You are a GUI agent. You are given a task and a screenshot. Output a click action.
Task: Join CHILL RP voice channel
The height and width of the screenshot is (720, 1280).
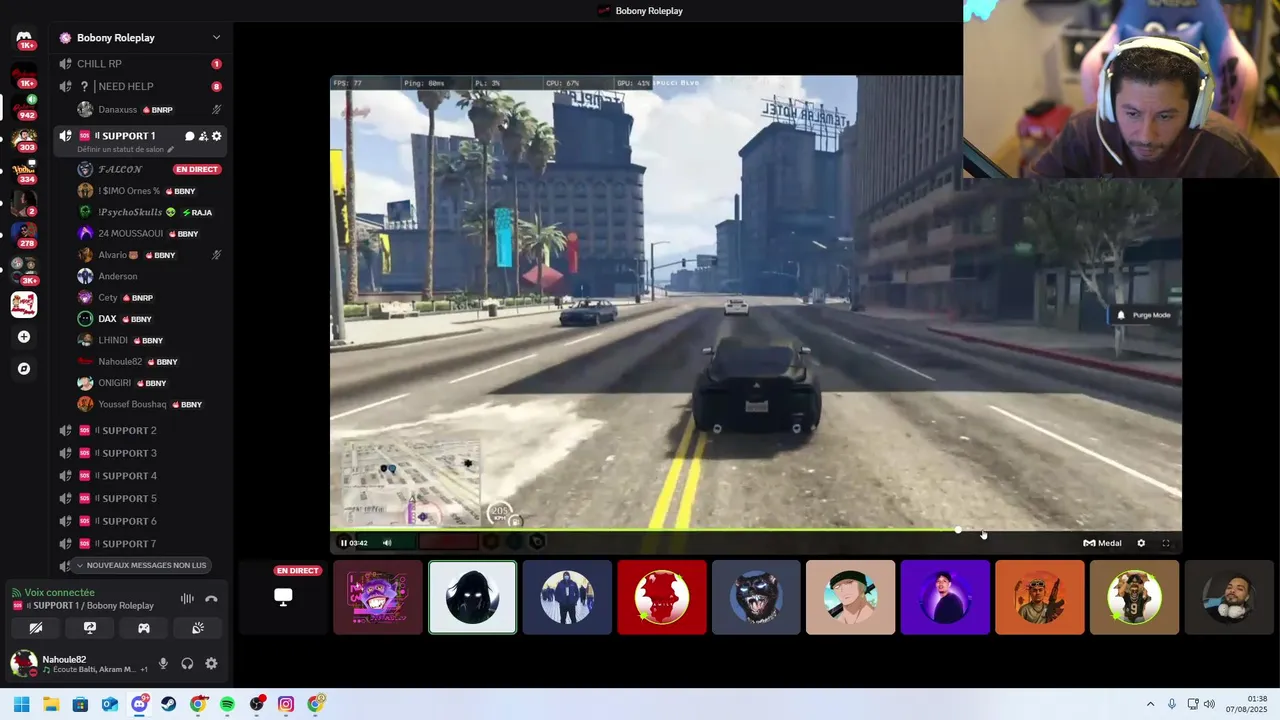[140, 64]
